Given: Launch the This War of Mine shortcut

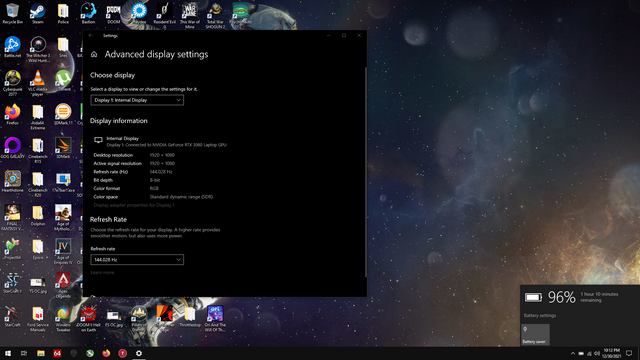Looking at the screenshot, I should pyautogui.click(x=190, y=16).
